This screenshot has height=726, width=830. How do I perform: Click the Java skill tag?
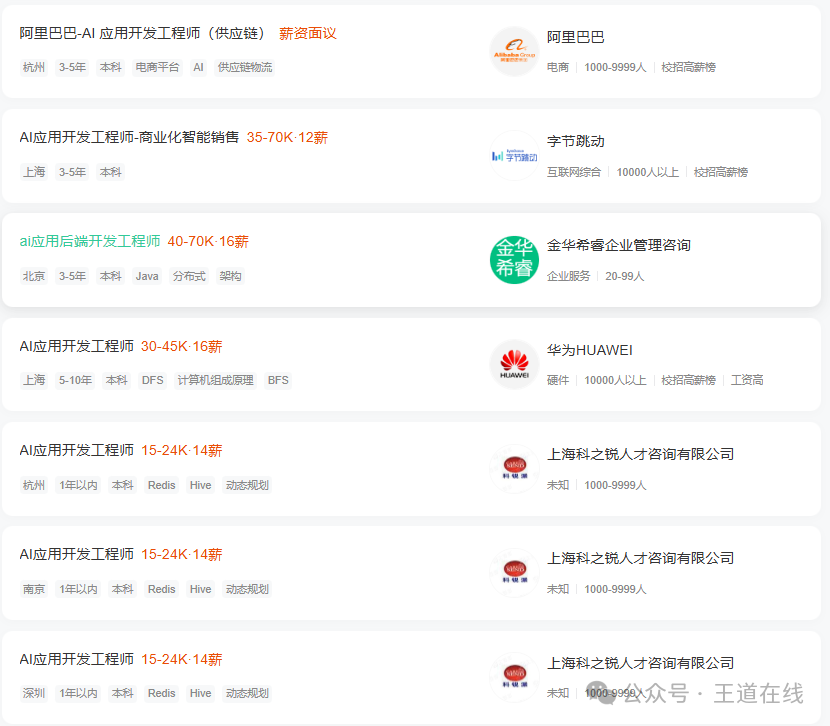coord(147,276)
